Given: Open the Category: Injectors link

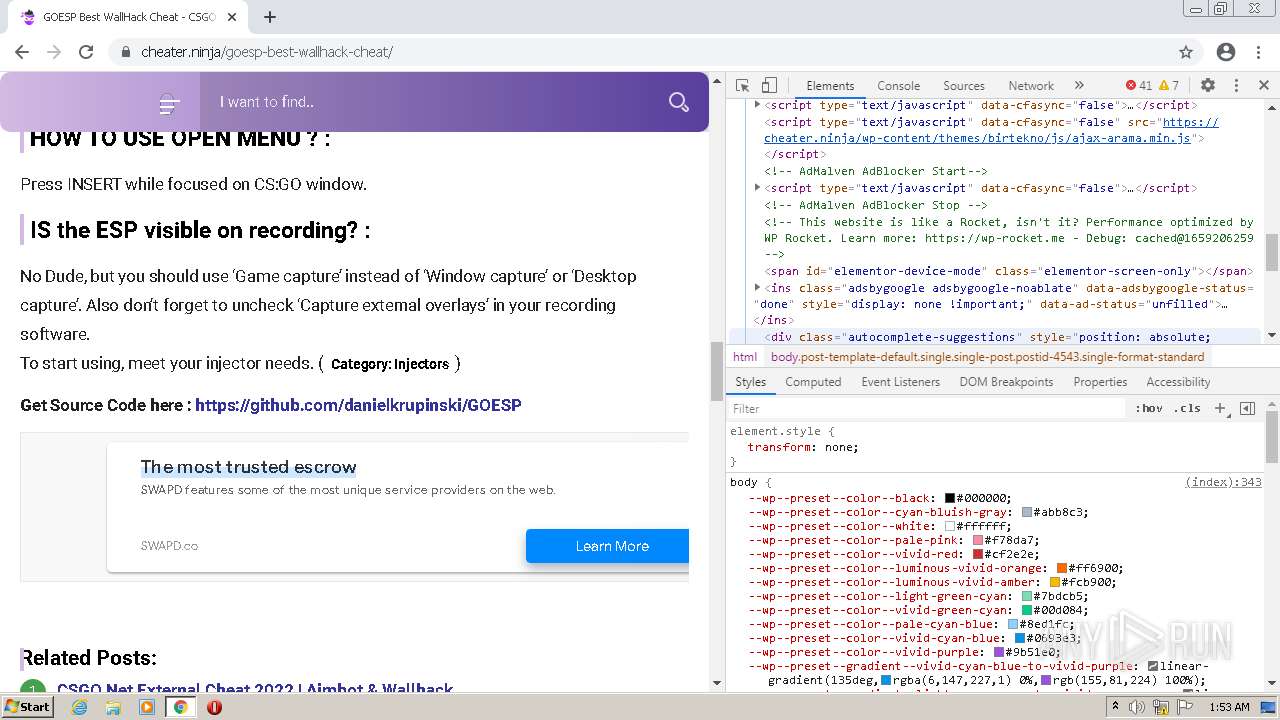Looking at the screenshot, I should click(390, 364).
